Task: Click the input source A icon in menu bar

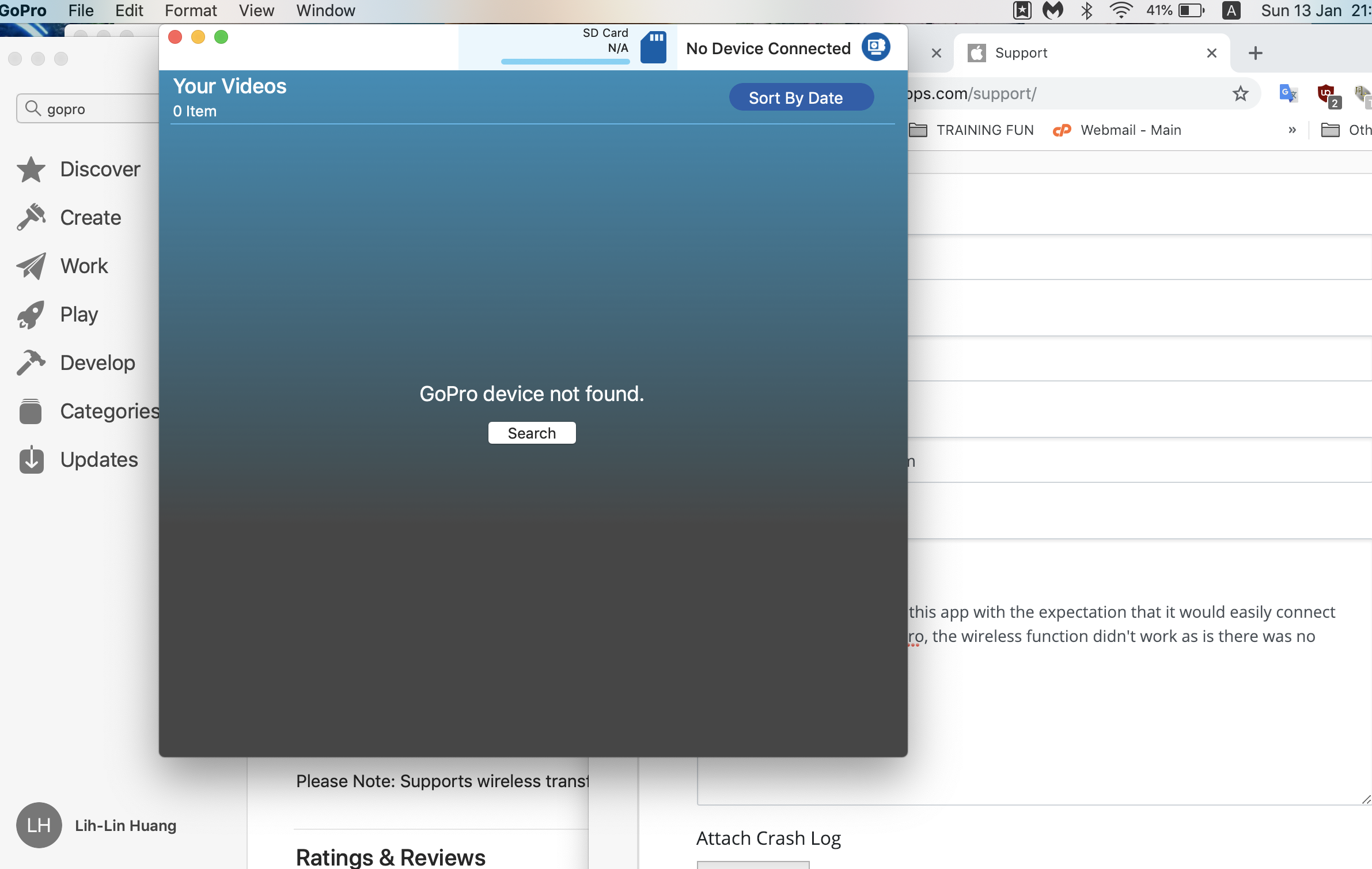Action: (1231, 10)
